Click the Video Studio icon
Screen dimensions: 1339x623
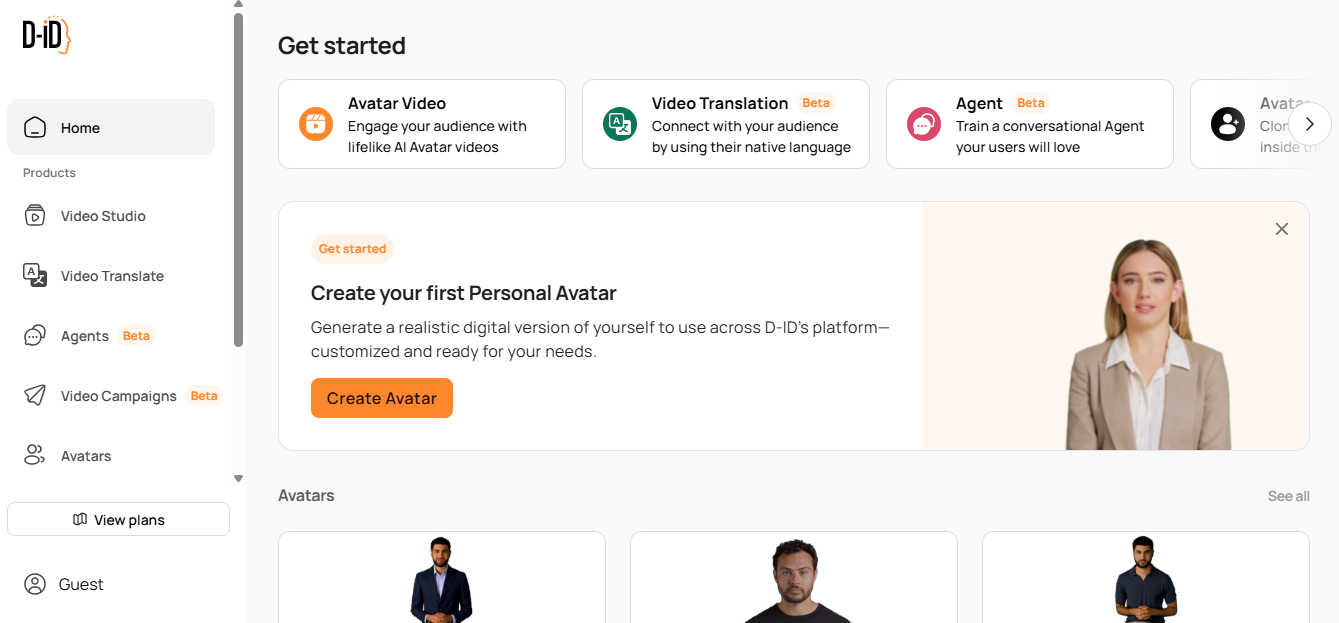tap(35, 216)
